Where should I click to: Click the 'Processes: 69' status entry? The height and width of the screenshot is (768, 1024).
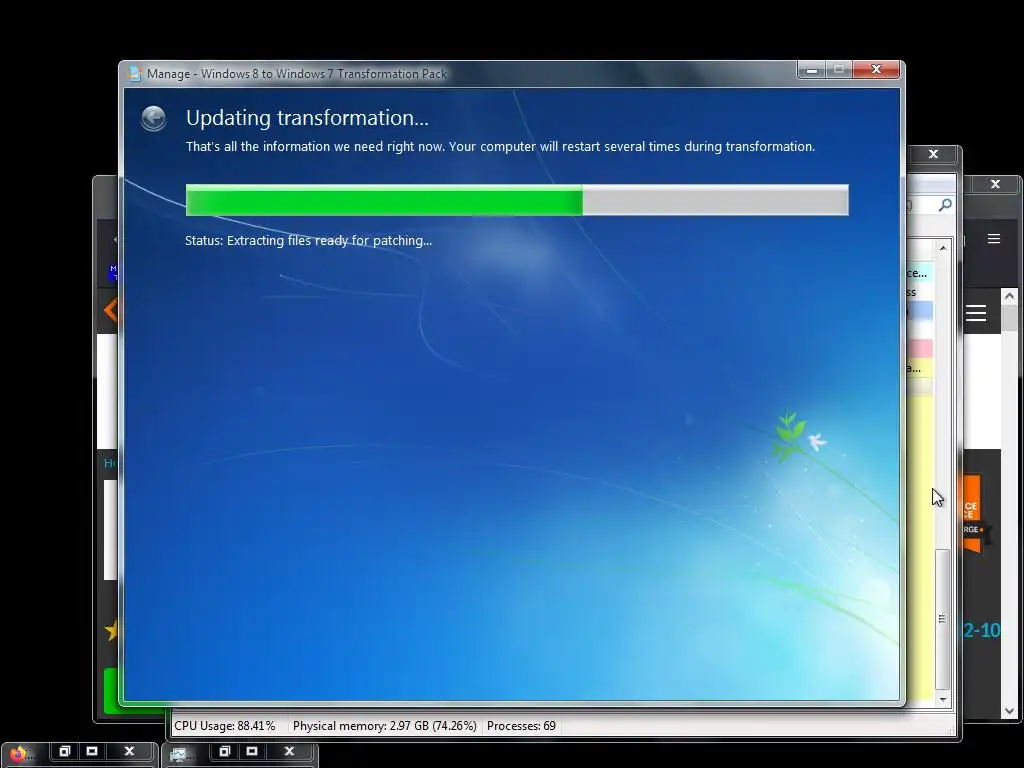pyautogui.click(x=521, y=726)
